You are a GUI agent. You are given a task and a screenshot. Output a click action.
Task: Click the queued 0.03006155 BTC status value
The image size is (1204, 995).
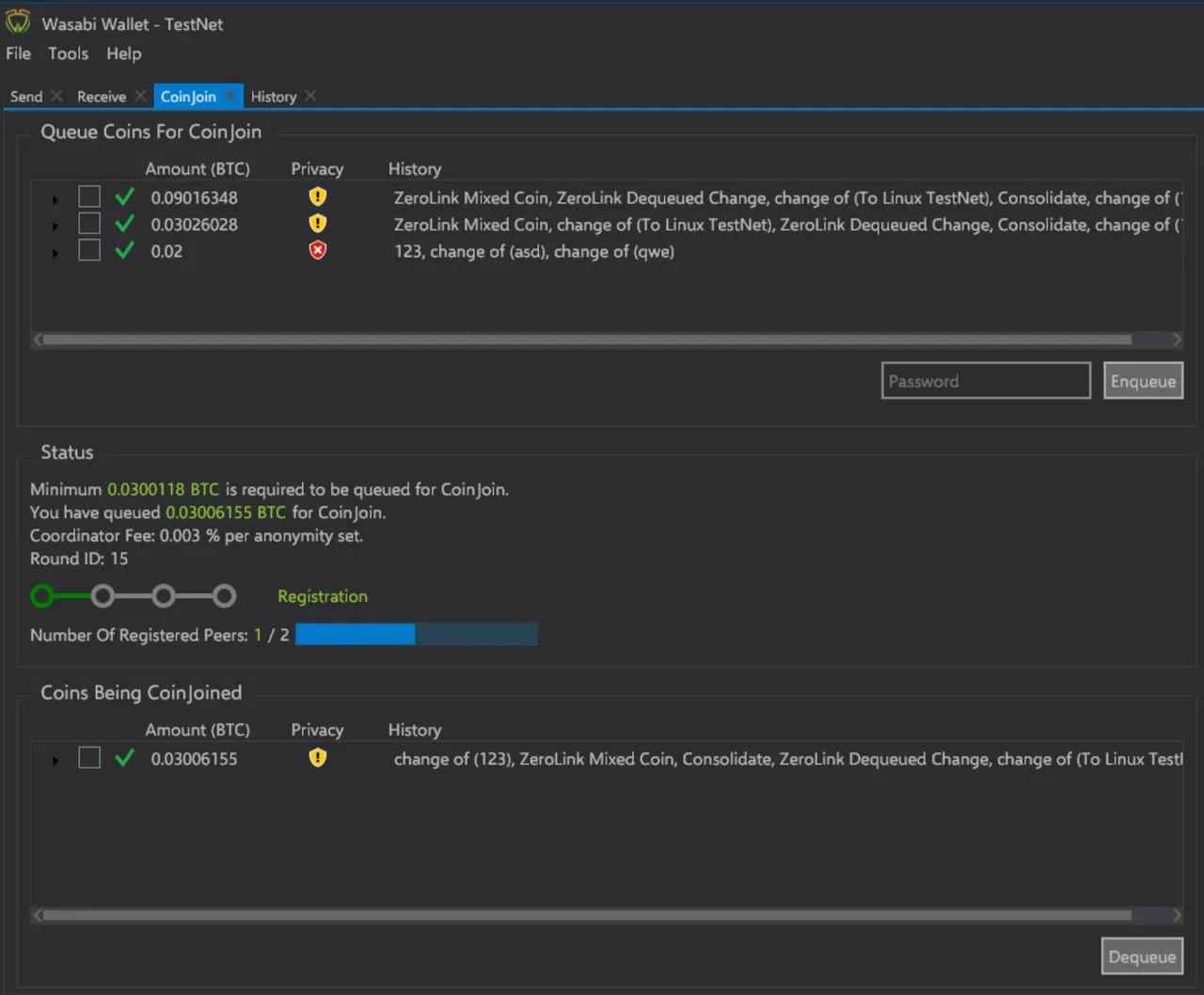click(226, 513)
